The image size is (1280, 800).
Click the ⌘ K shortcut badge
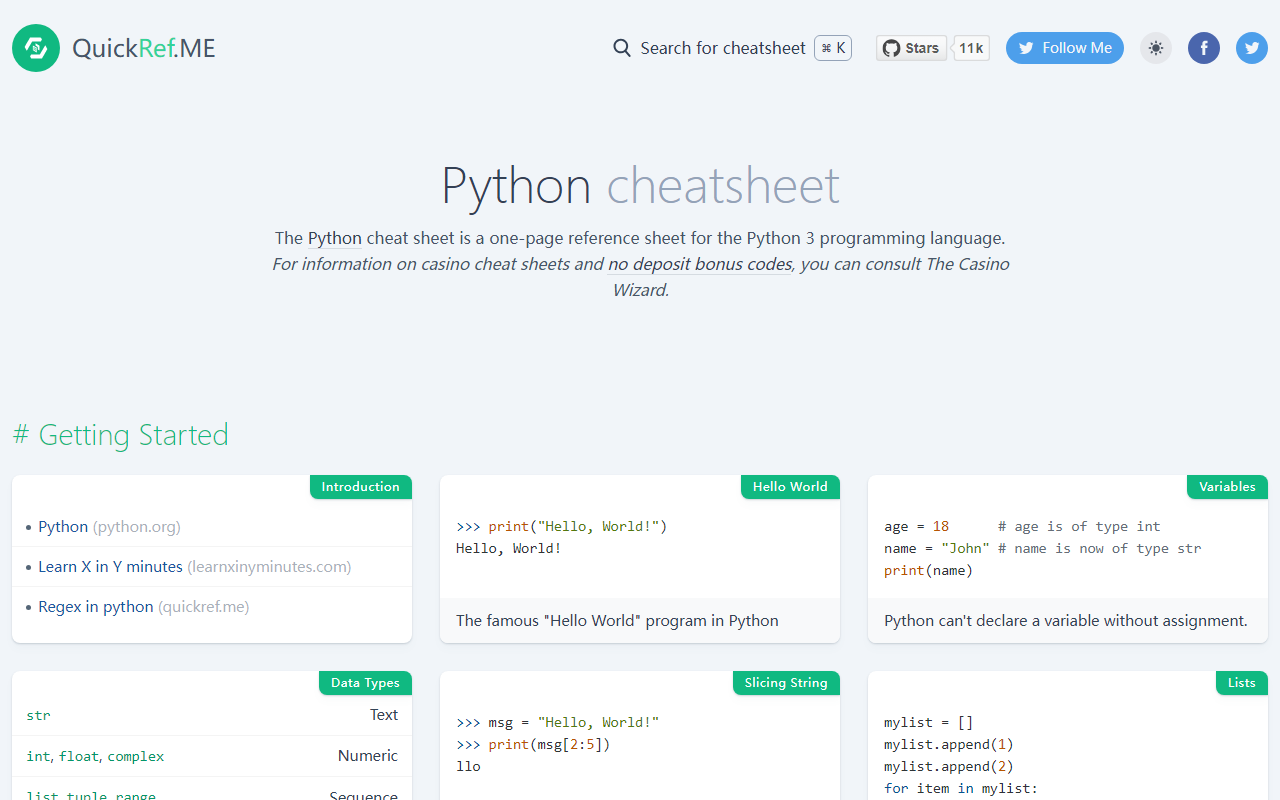point(833,48)
